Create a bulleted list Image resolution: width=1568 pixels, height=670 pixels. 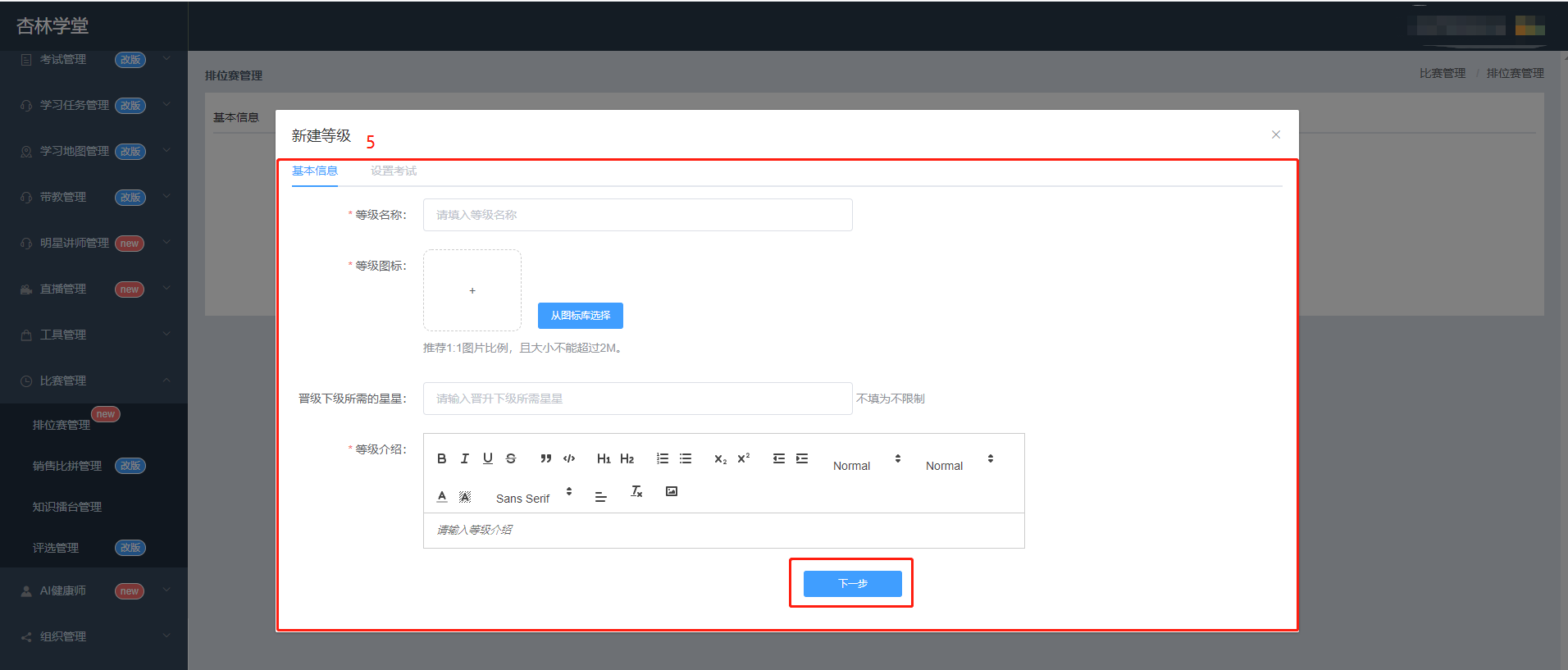click(686, 458)
